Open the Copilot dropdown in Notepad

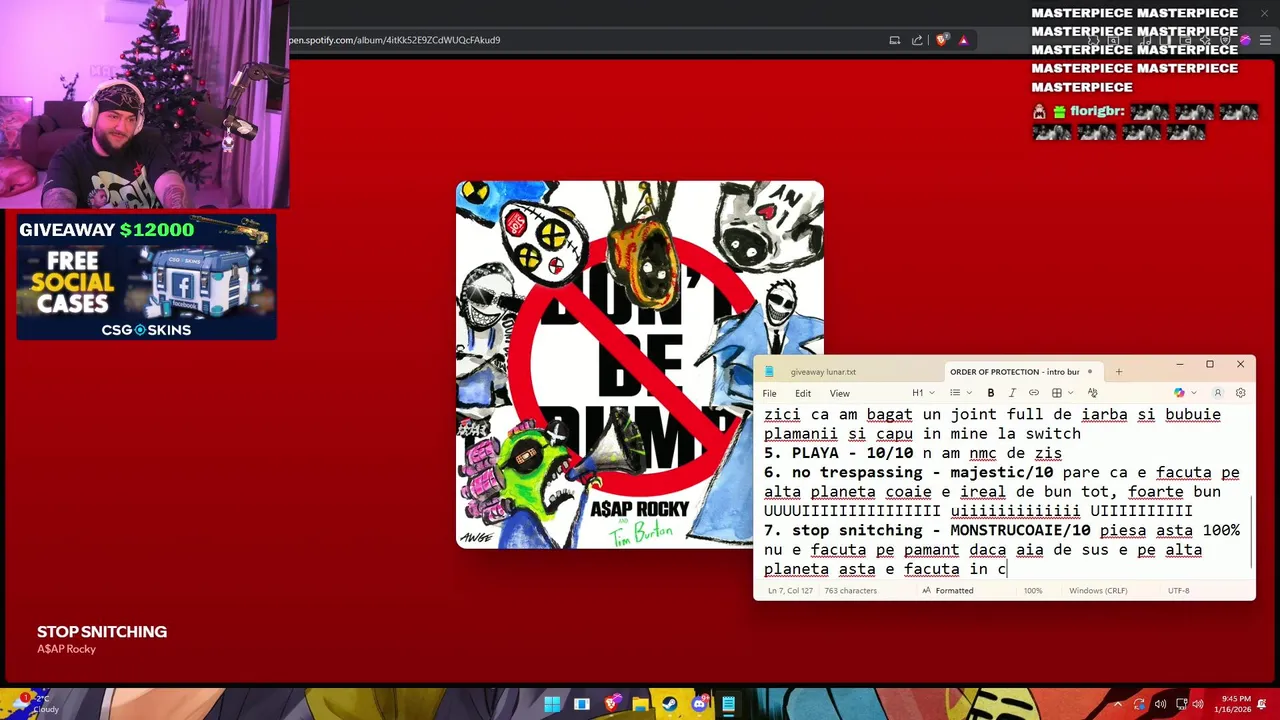(1185, 393)
